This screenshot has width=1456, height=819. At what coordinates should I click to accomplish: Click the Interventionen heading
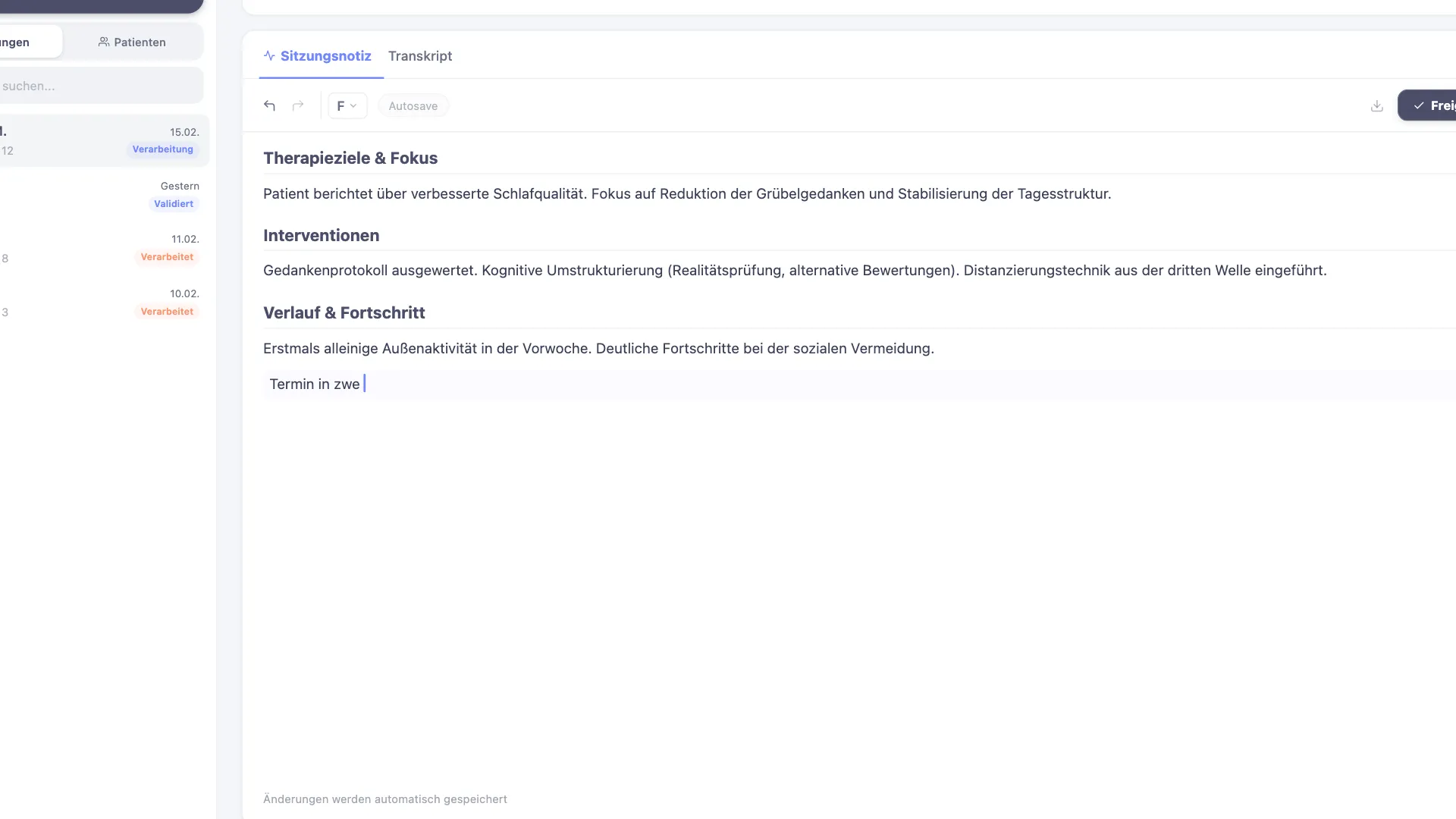322,235
